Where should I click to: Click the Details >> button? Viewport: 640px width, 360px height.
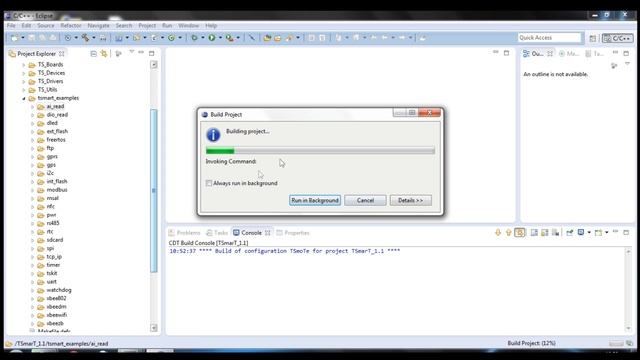click(x=410, y=200)
